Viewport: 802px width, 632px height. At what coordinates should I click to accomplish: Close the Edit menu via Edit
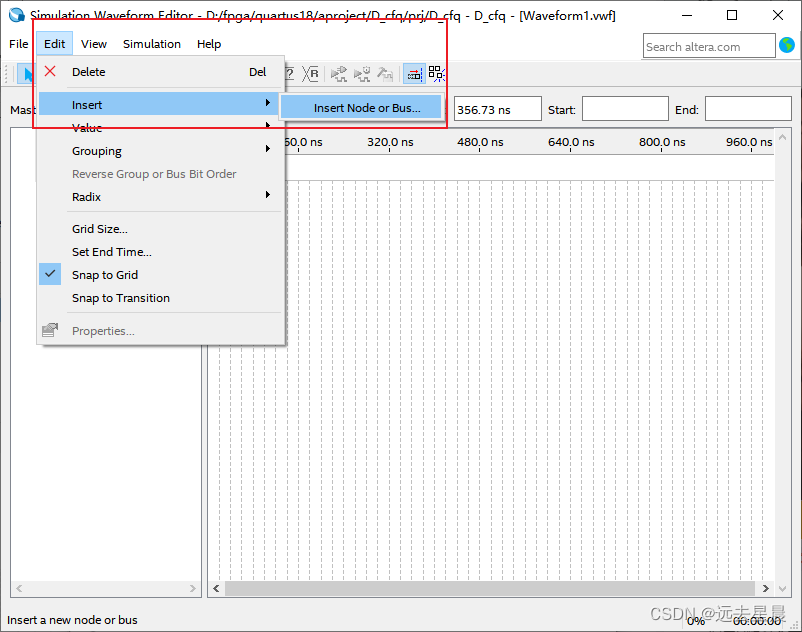pos(54,44)
